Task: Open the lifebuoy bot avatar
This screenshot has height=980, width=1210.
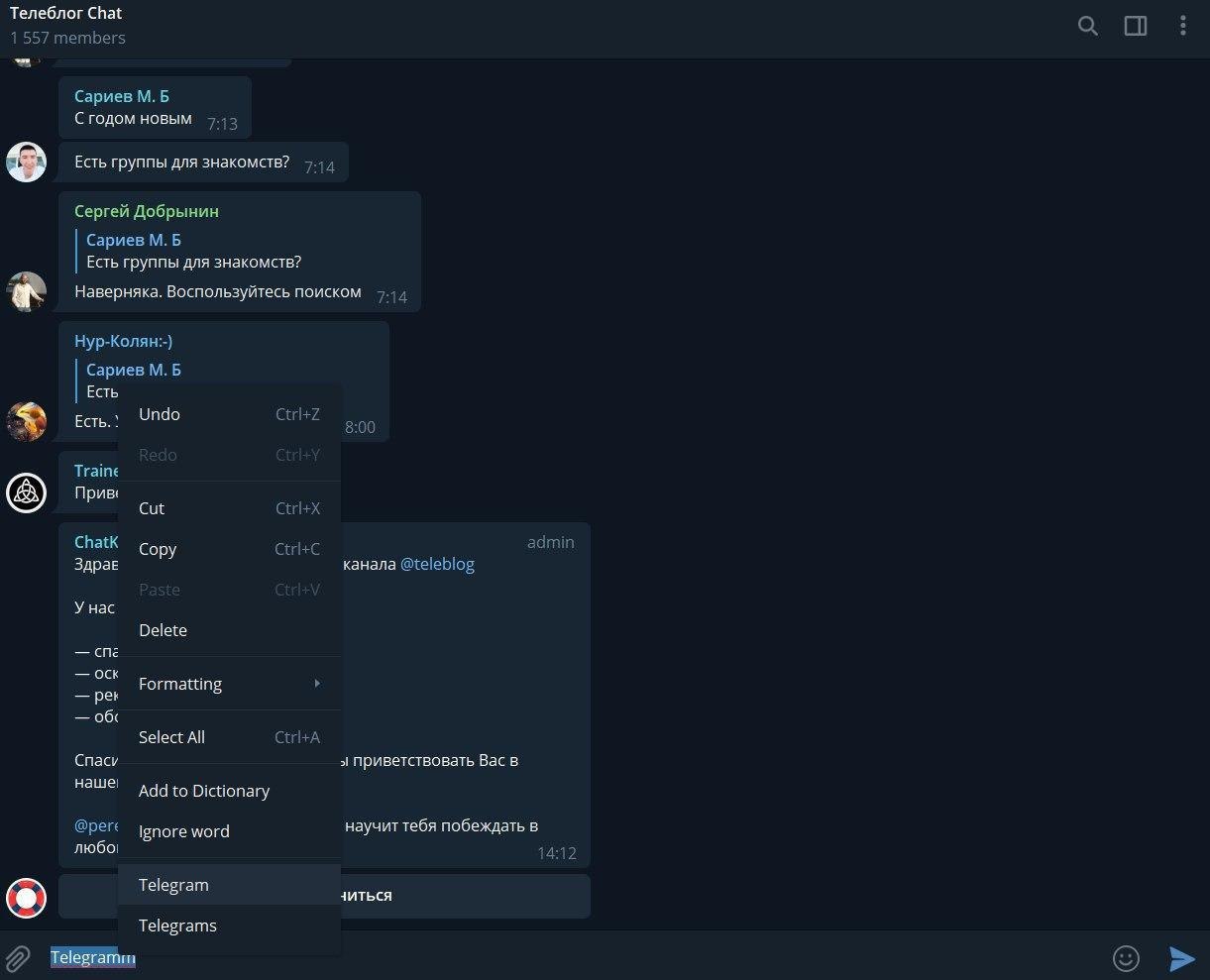Action: pyautogui.click(x=26, y=898)
